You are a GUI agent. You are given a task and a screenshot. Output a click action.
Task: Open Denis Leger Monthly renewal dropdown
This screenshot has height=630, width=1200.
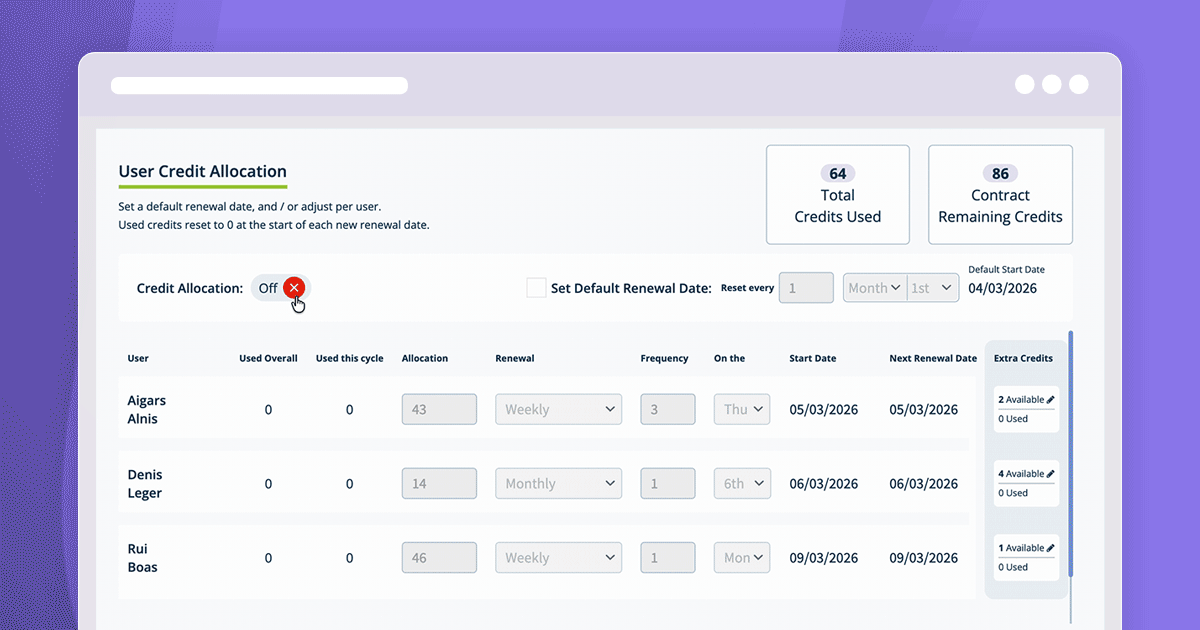pyautogui.click(x=558, y=483)
